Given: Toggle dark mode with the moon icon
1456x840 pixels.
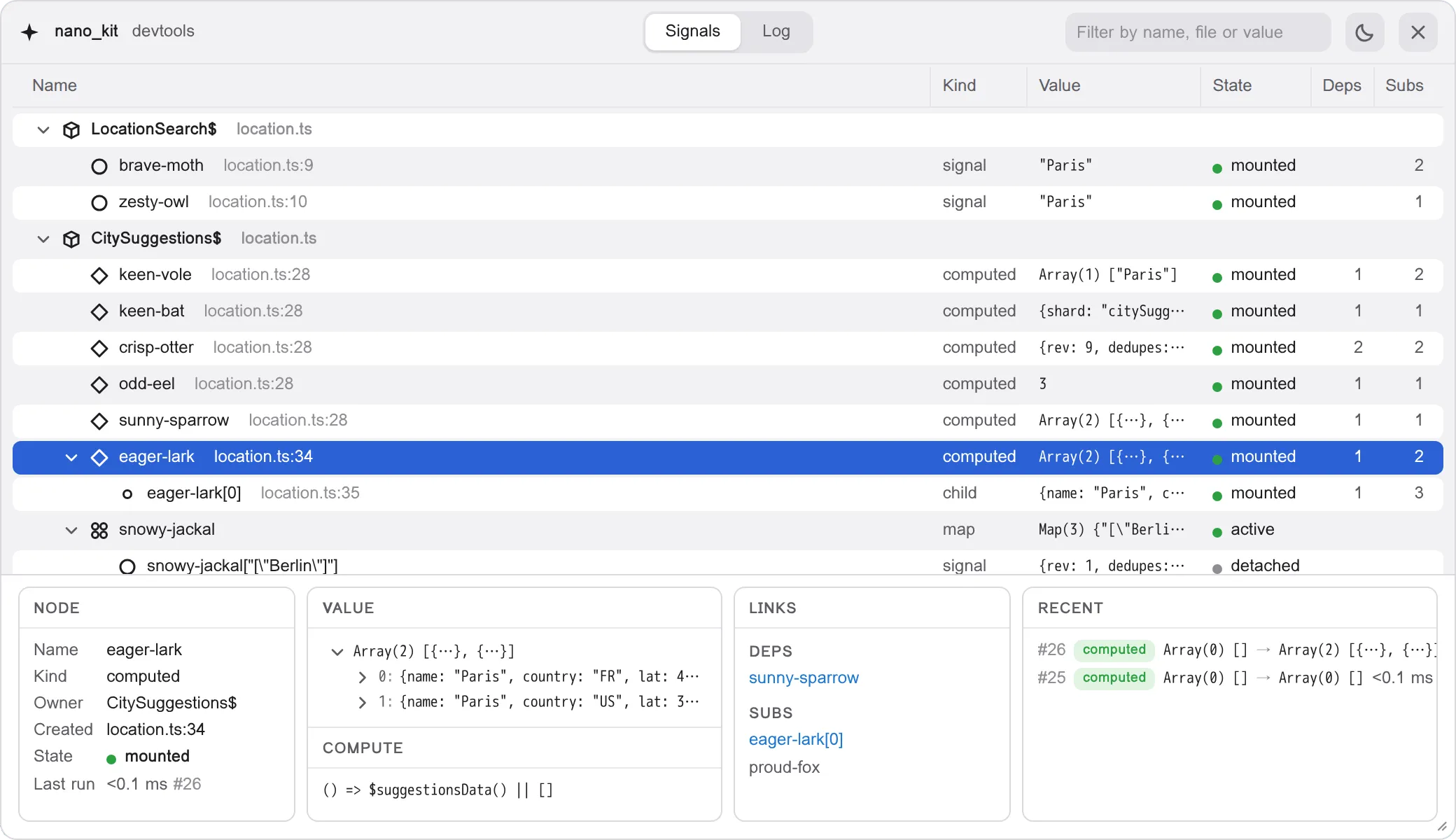Looking at the screenshot, I should [1364, 32].
